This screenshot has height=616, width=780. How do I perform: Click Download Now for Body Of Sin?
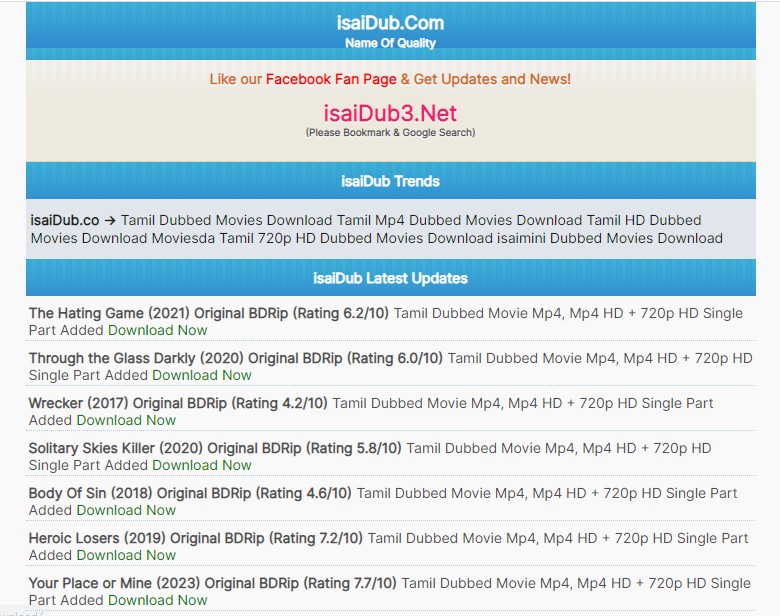pyautogui.click(x=126, y=511)
